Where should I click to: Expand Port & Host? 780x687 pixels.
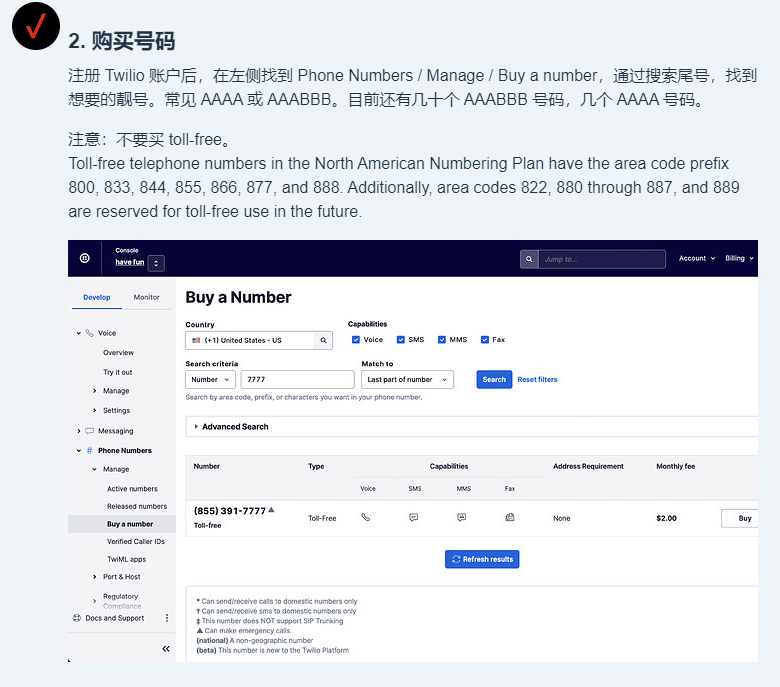pyautogui.click(x=95, y=577)
